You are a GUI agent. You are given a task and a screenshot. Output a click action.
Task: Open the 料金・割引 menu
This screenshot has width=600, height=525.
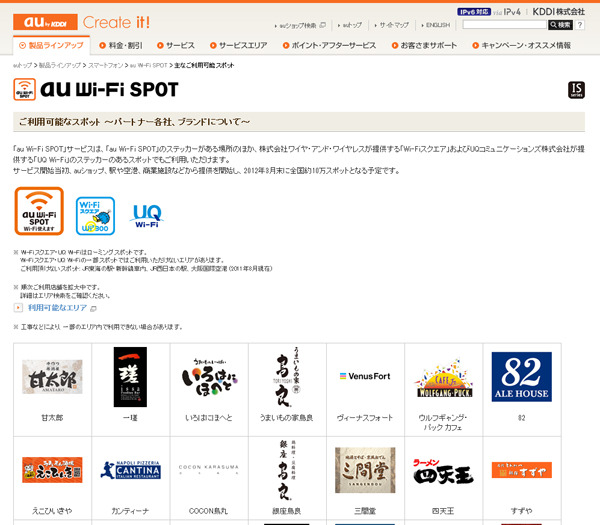tap(121, 46)
